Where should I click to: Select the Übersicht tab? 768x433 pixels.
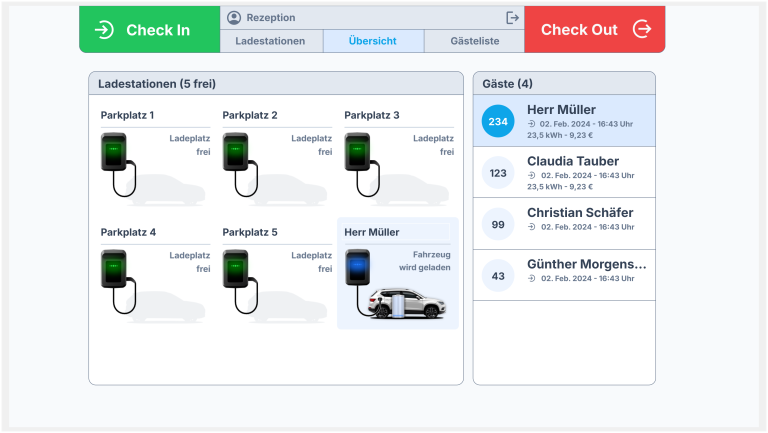373,41
